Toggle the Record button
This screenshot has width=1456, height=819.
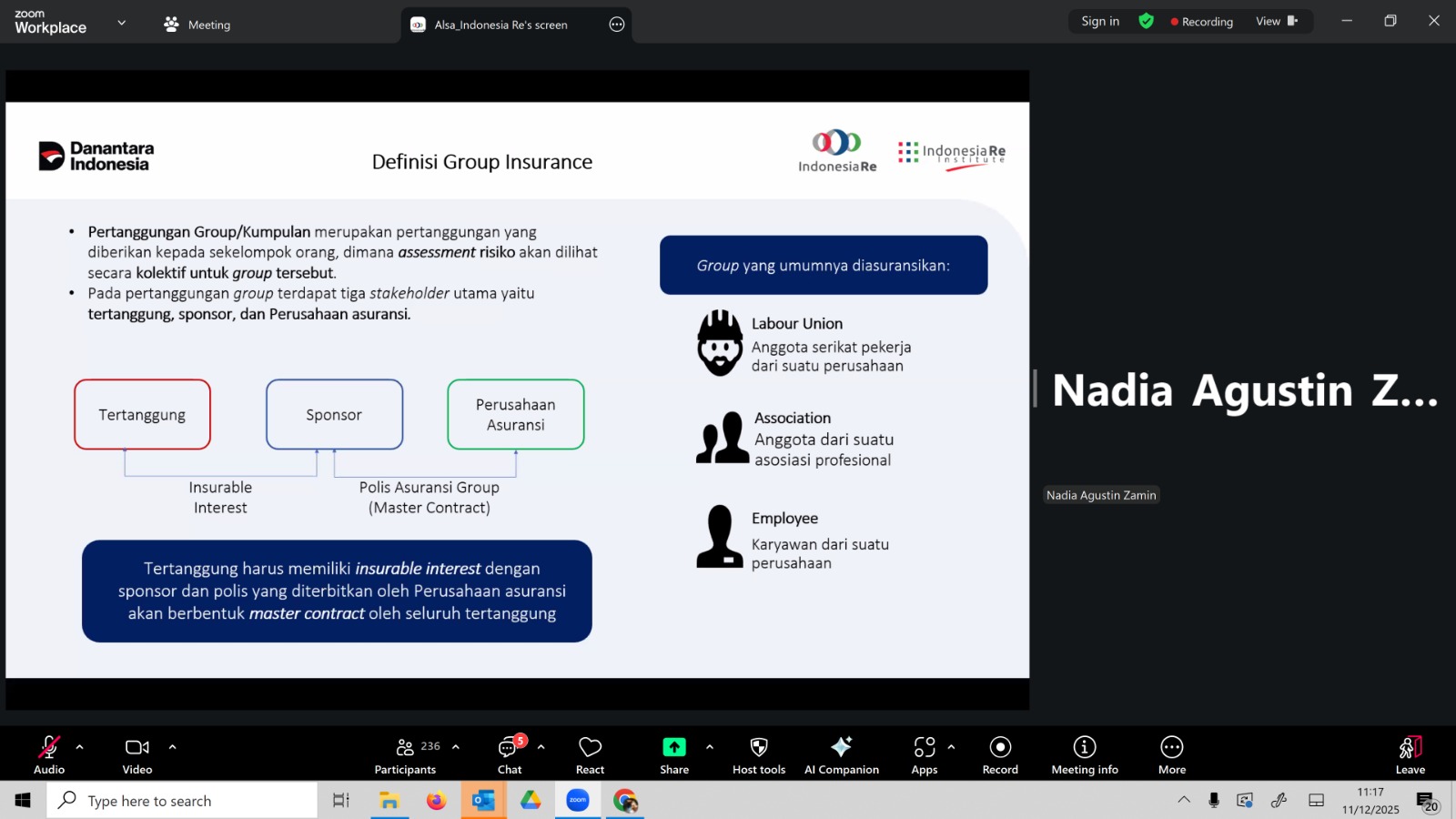(x=1000, y=754)
